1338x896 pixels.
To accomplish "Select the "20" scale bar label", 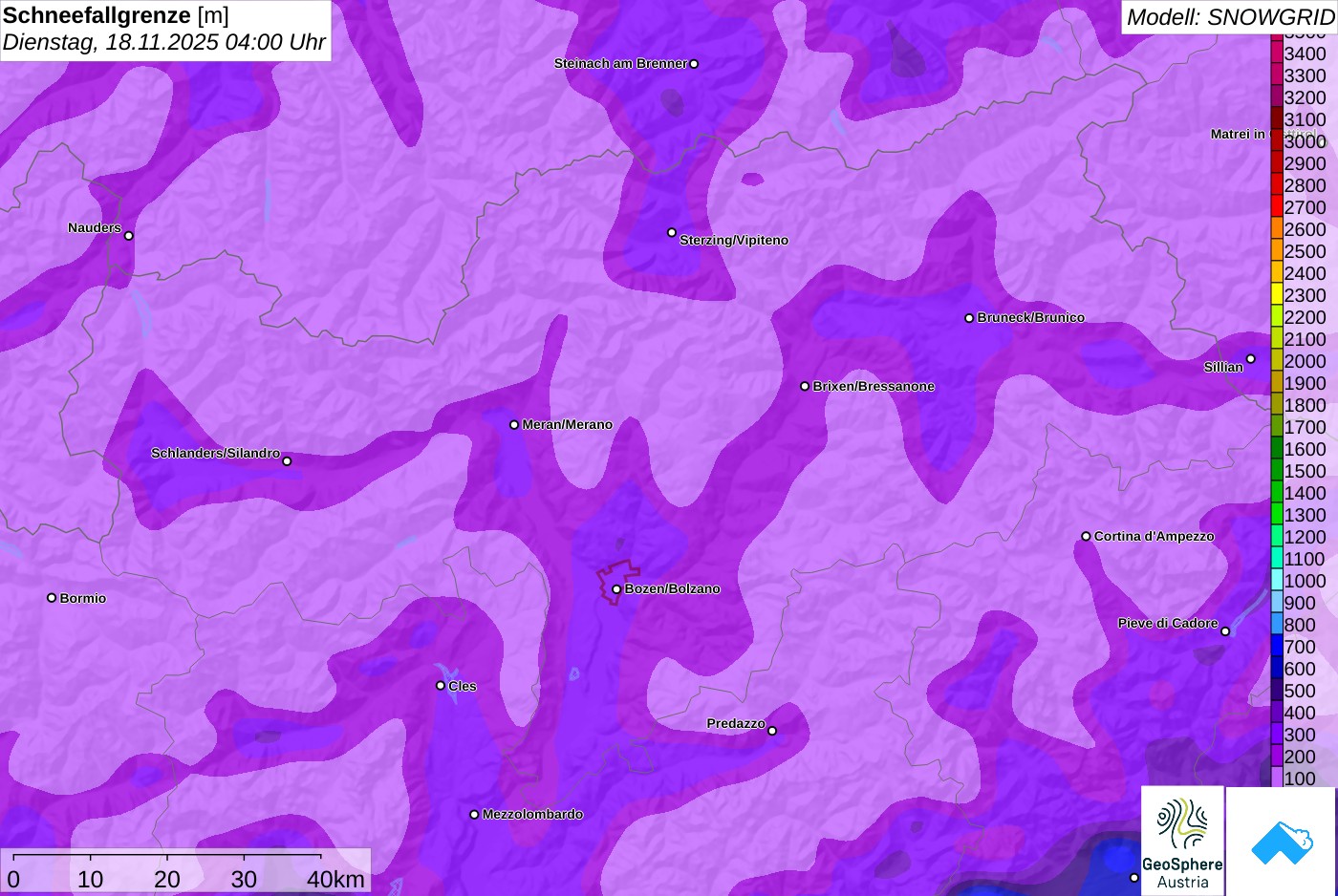I will (x=167, y=879).
